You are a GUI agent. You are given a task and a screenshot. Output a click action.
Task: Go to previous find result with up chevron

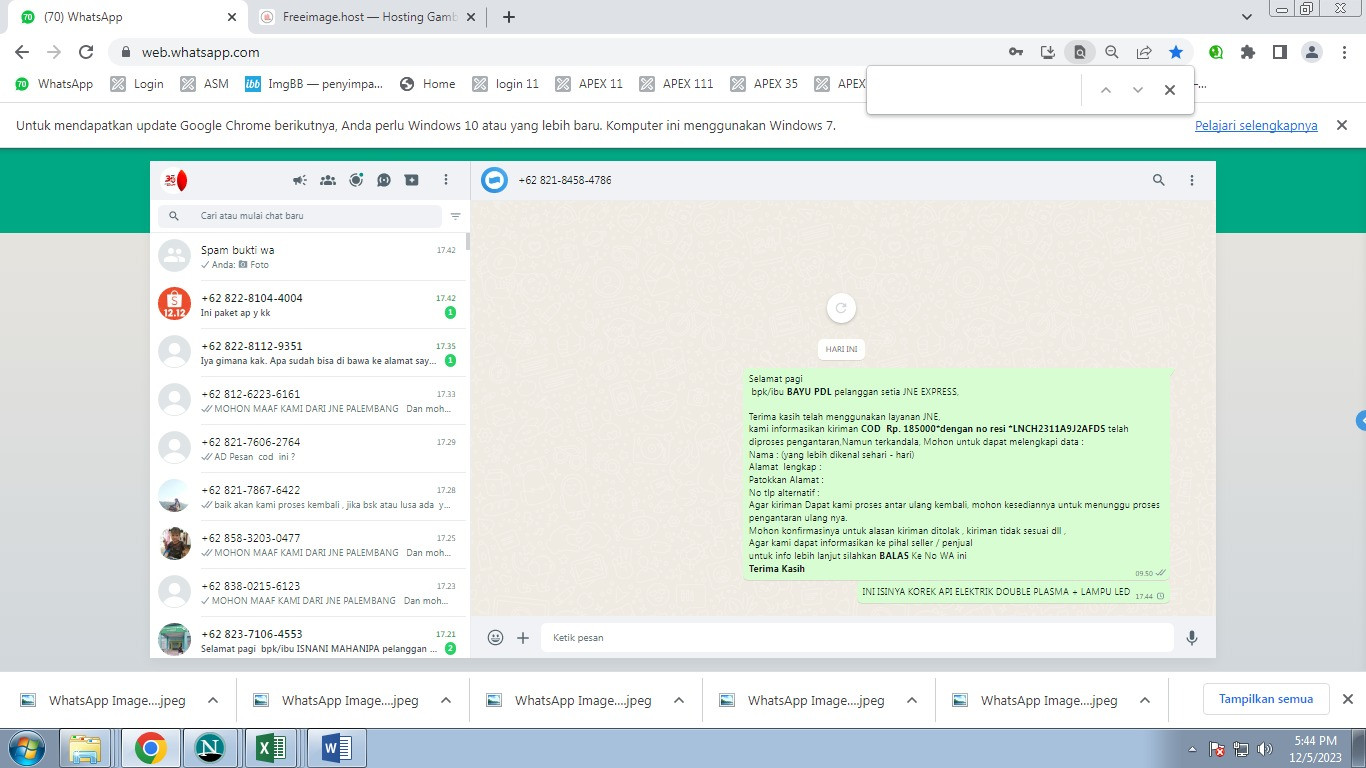(1106, 90)
